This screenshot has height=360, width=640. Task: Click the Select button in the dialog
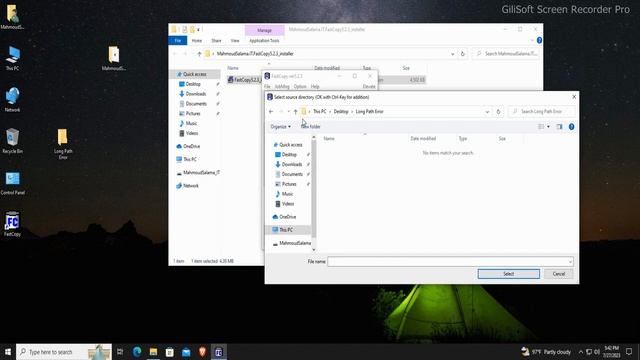point(509,274)
